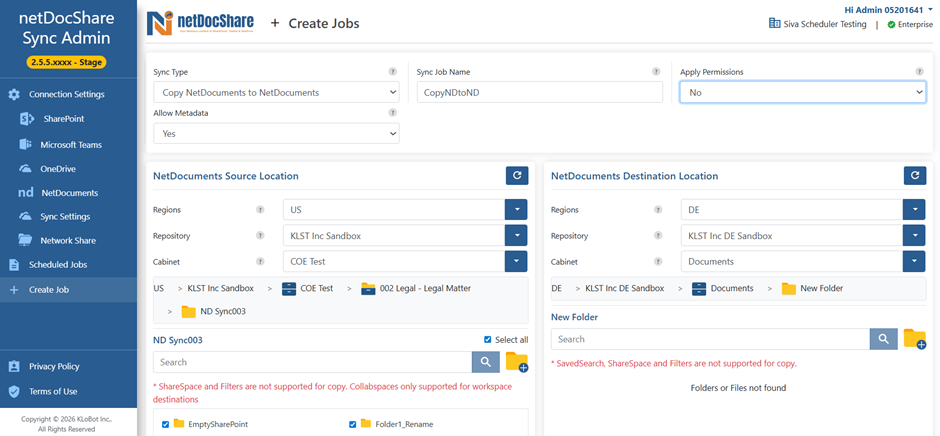Click the Microsoft Teams sidebar icon
Image resolution: width=940 pixels, height=436 pixels.
pos(25,145)
